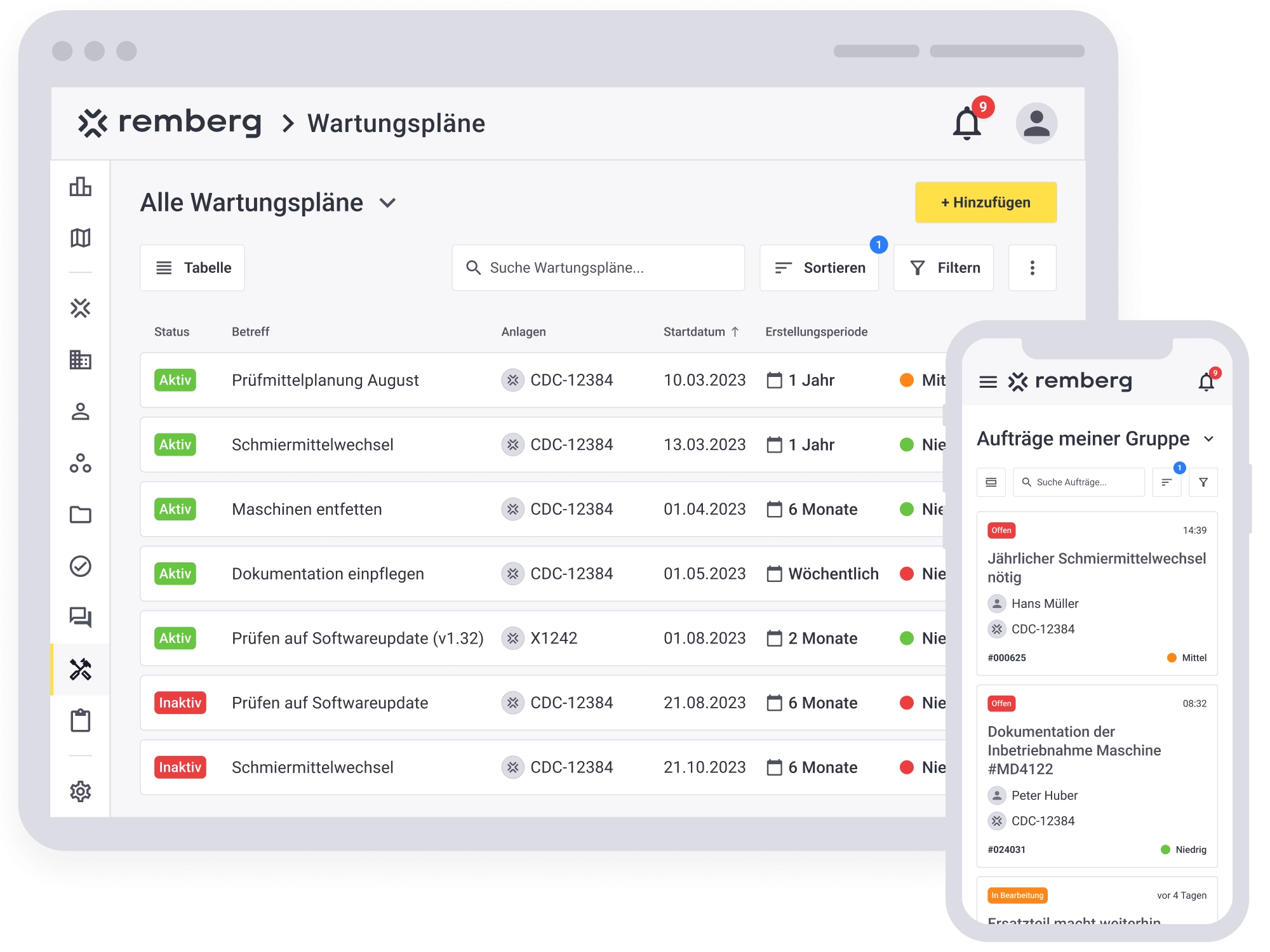Viewport: 1270px width, 952px height.
Task: Open the dashboard chart icon in sidebar
Action: click(x=80, y=187)
